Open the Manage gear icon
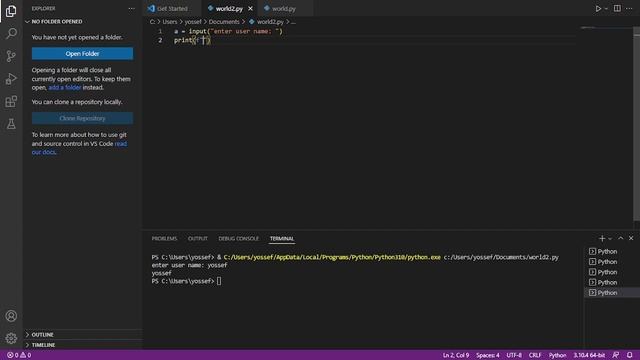Screen dimensions: 640x360 pyautogui.click(x=11, y=338)
